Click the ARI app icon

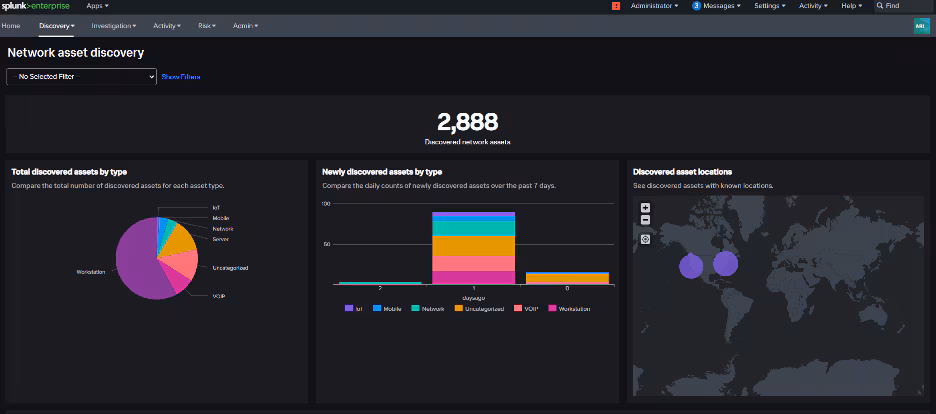pos(921,25)
